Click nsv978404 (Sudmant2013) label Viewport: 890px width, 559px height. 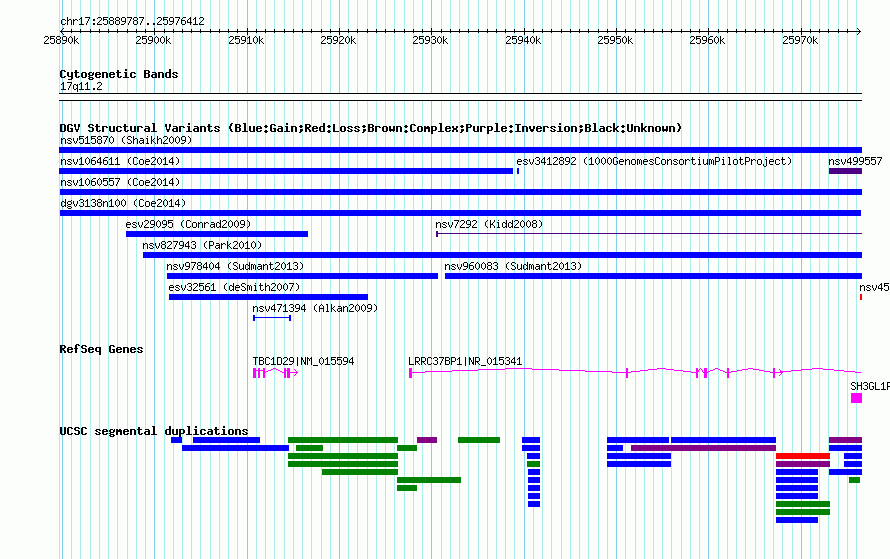click(x=235, y=266)
